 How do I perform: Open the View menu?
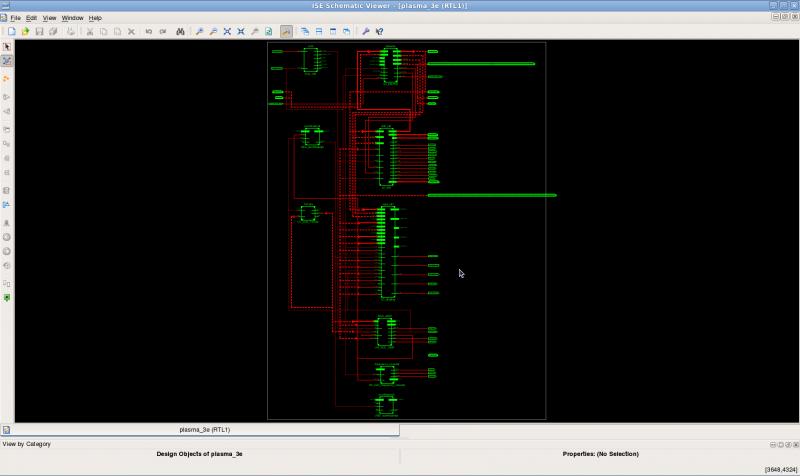tap(49, 18)
